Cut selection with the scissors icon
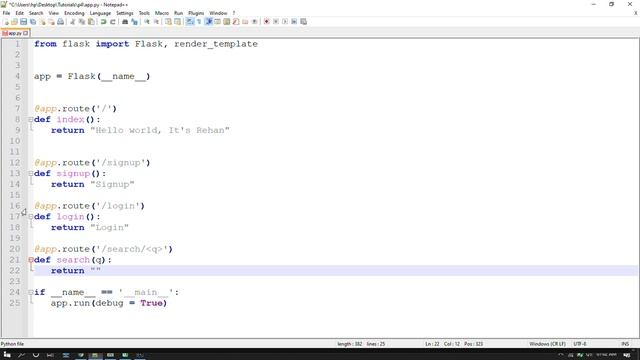Screen dimensions: 640x360 pos(73,22)
